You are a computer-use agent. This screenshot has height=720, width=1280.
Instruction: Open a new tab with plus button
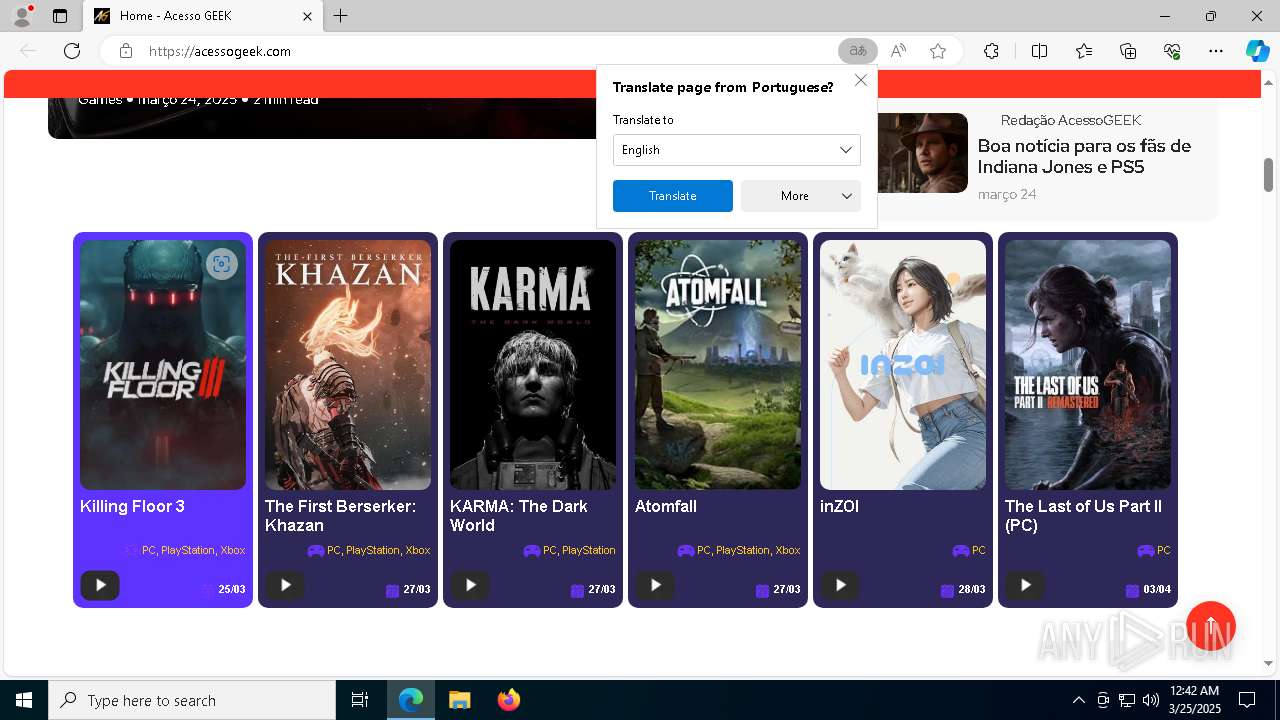click(x=341, y=16)
